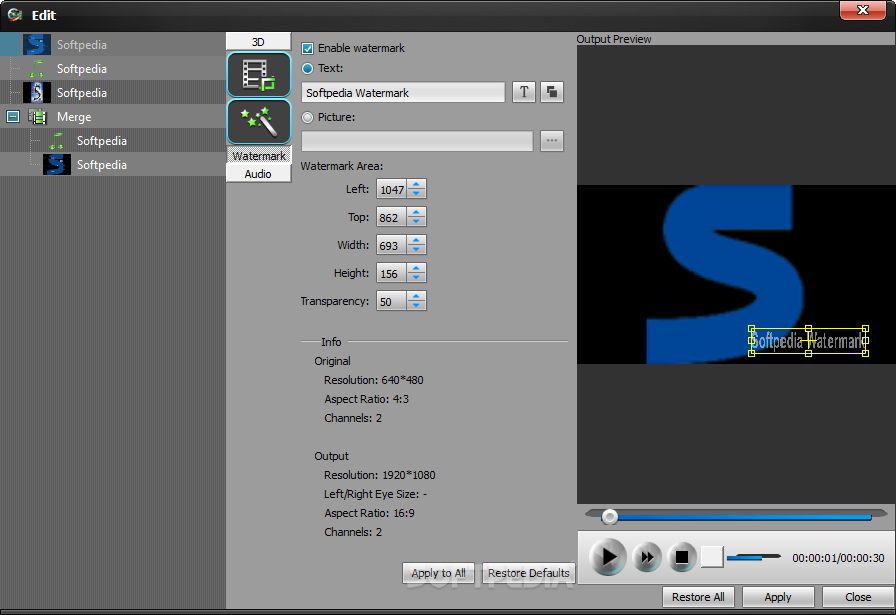Decrease the Width value with down arrow

click(417, 250)
